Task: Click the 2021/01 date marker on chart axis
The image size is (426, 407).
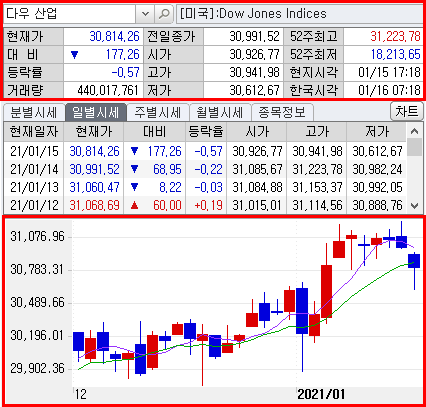Action: (x=321, y=394)
